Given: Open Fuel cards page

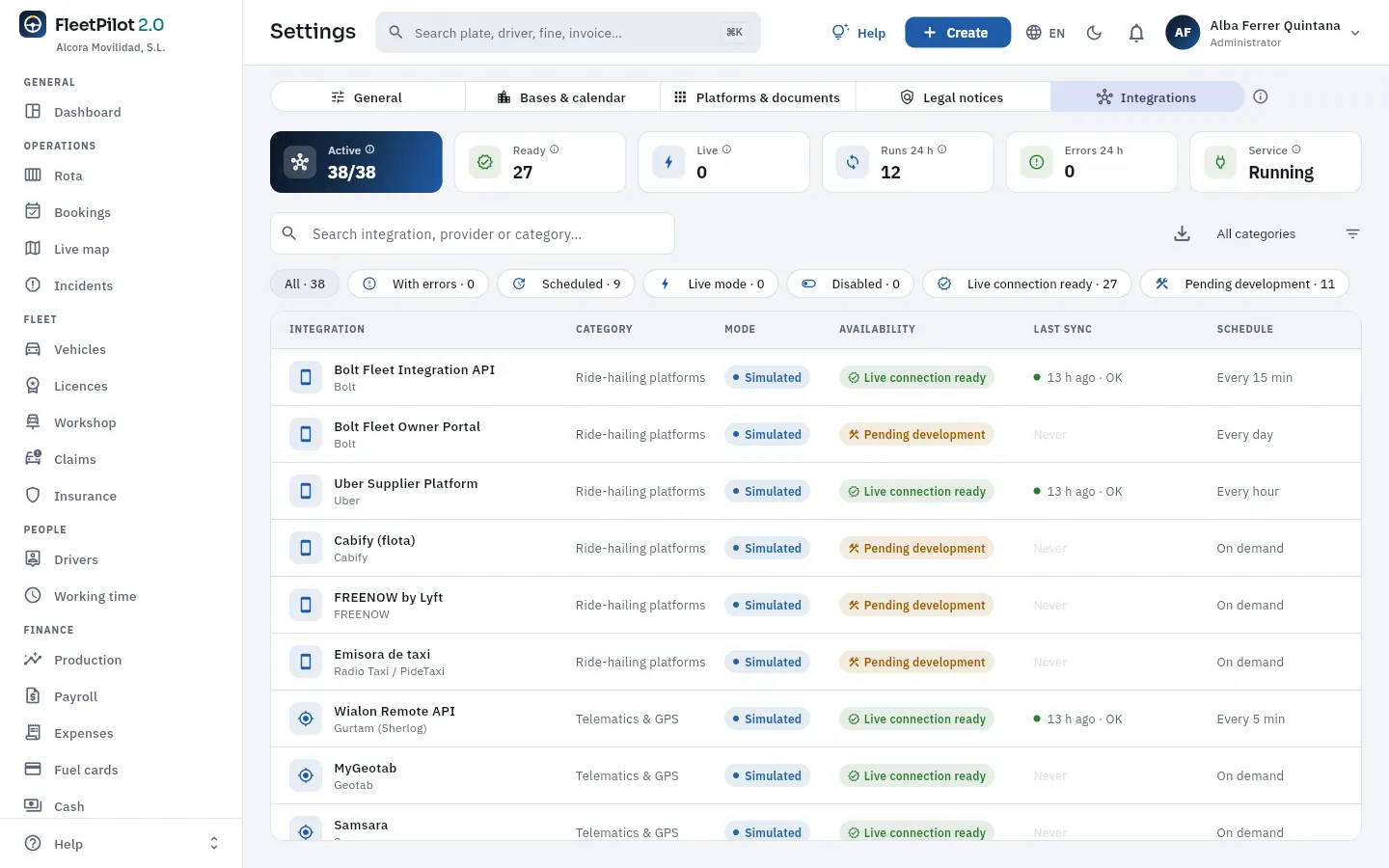Looking at the screenshot, I should [x=121, y=770].
